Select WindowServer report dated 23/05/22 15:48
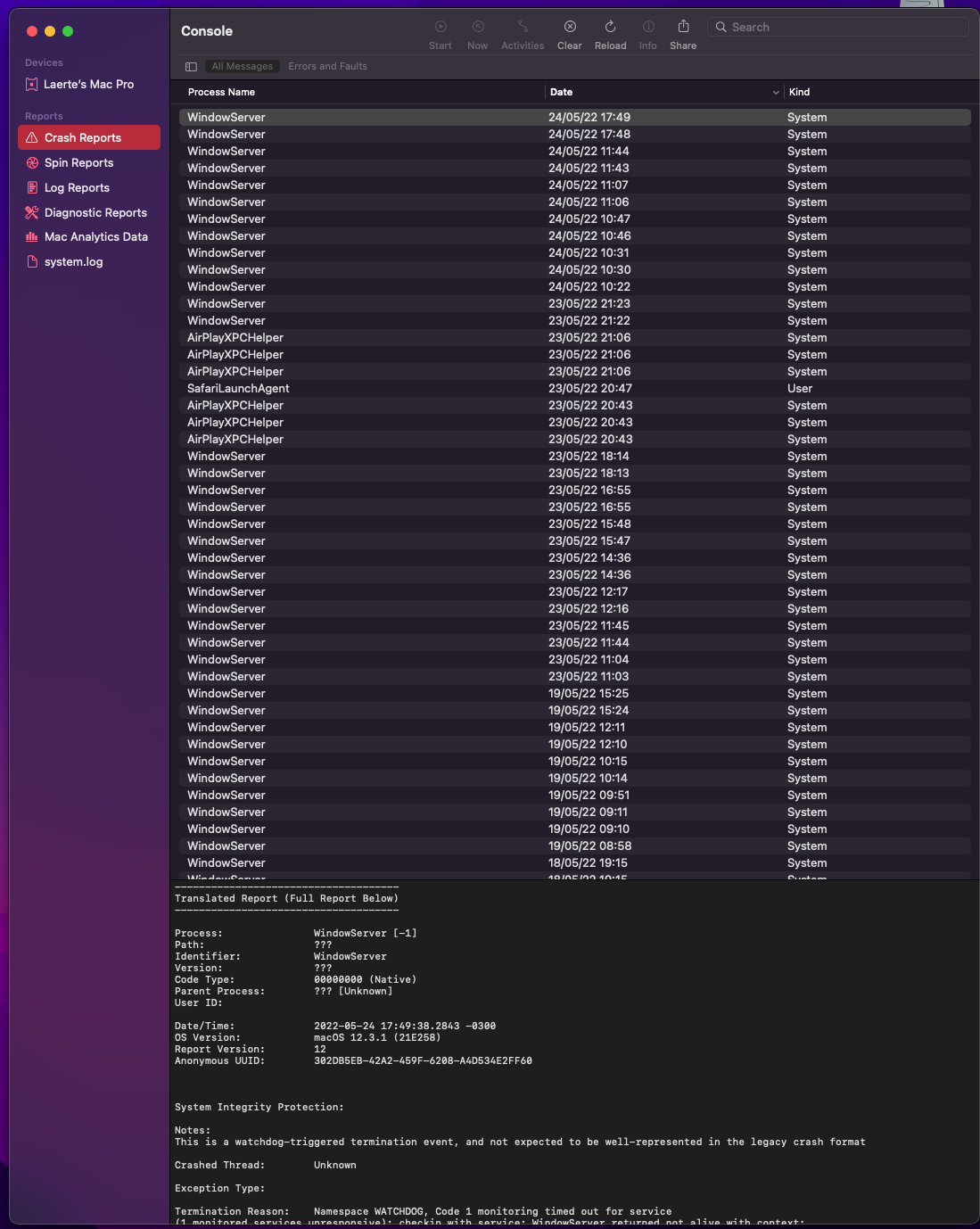Image resolution: width=980 pixels, height=1229 pixels. coord(575,524)
